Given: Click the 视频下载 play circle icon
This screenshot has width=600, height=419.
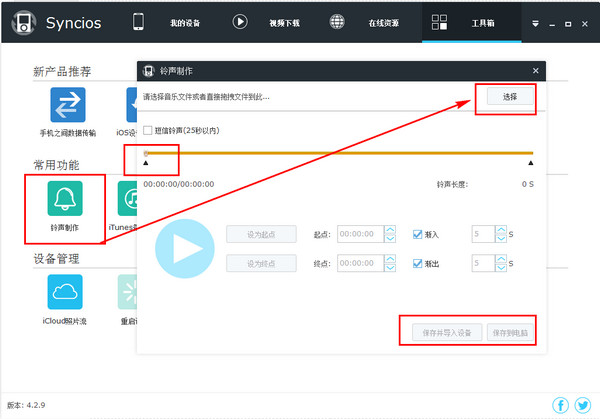Looking at the screenshot, I should point(240,21).
